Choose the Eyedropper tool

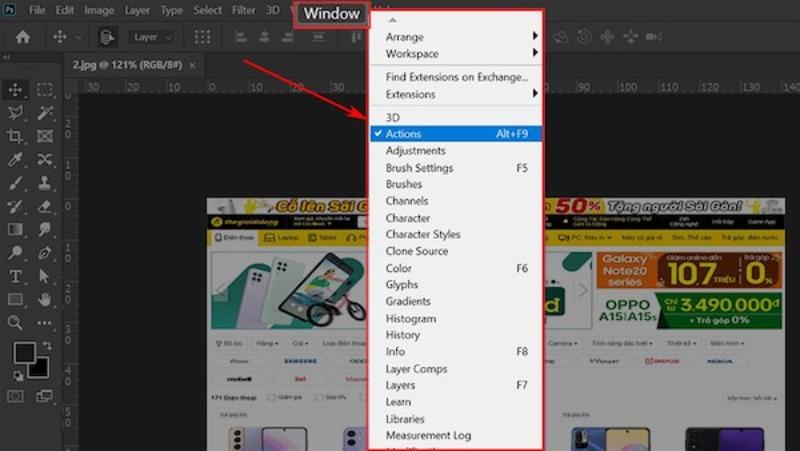click(16, 160)
